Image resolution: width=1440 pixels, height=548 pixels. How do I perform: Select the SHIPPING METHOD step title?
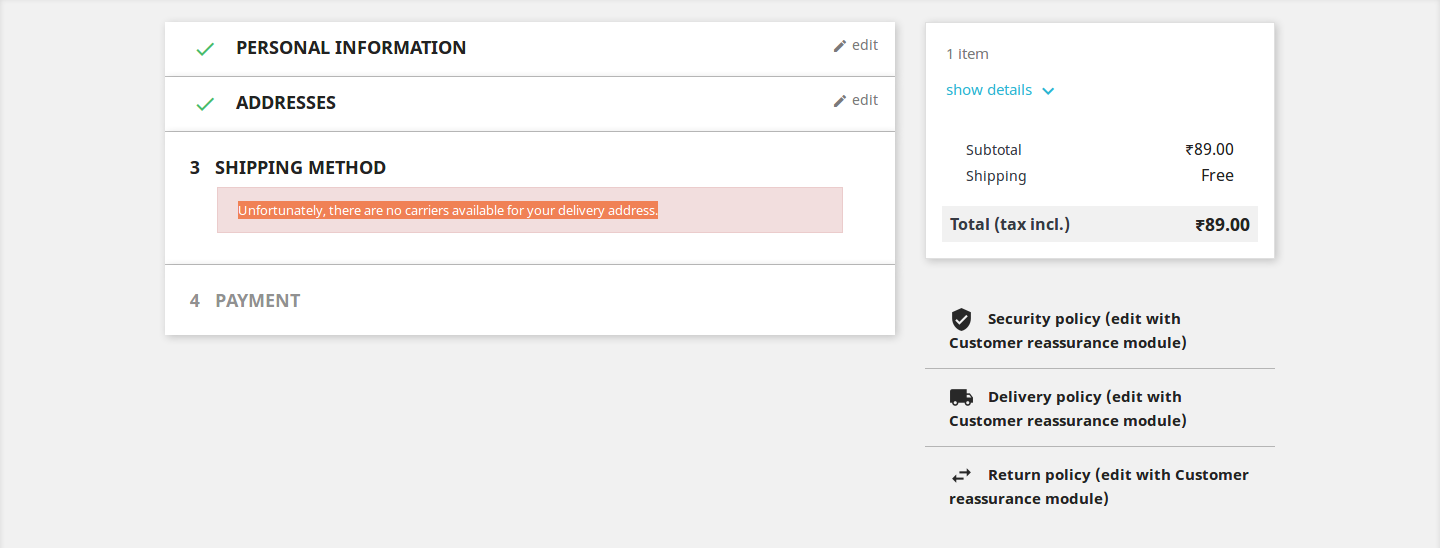(x=300, y=168)
